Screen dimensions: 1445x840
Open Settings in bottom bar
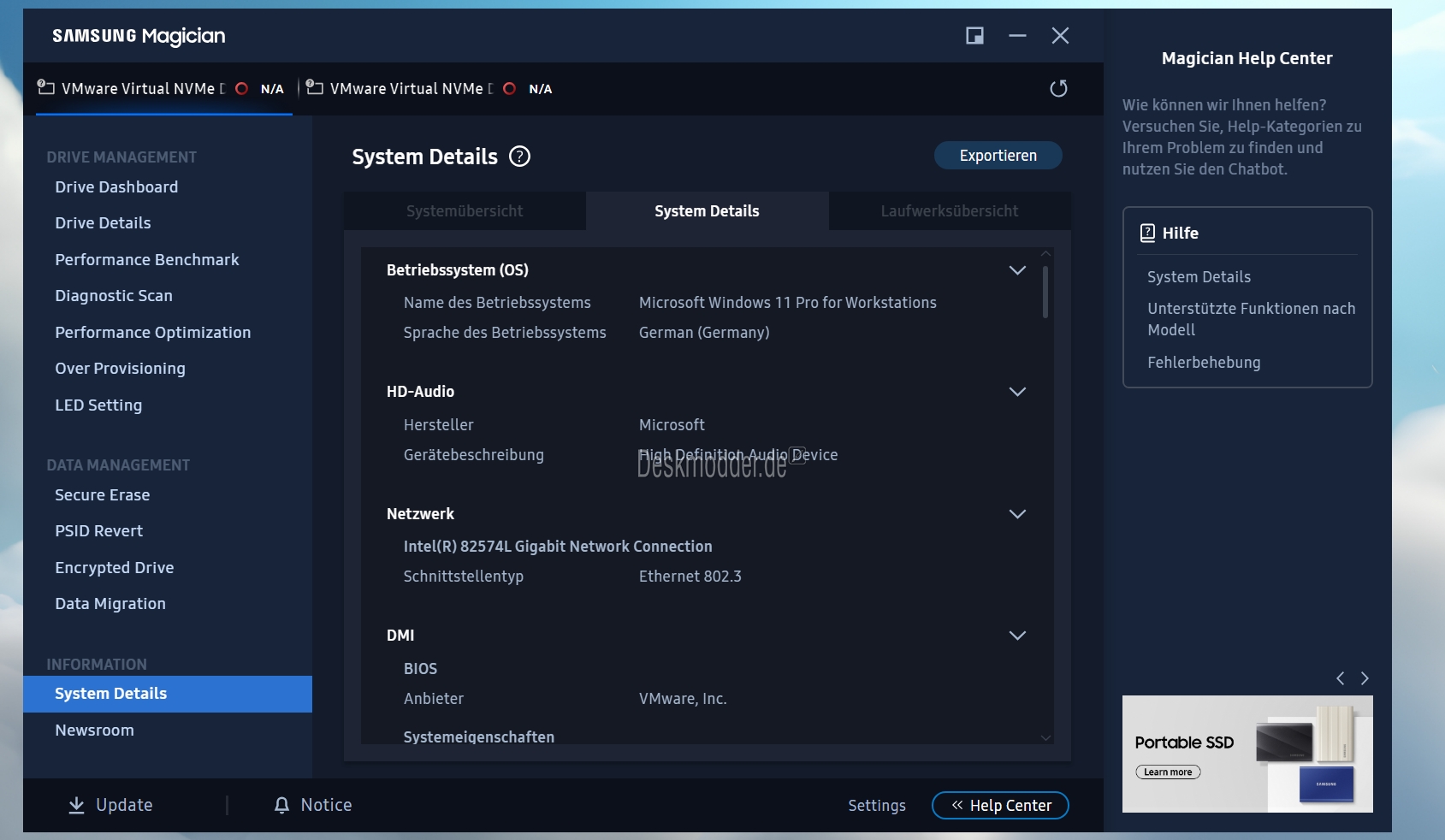click(877, 806)
